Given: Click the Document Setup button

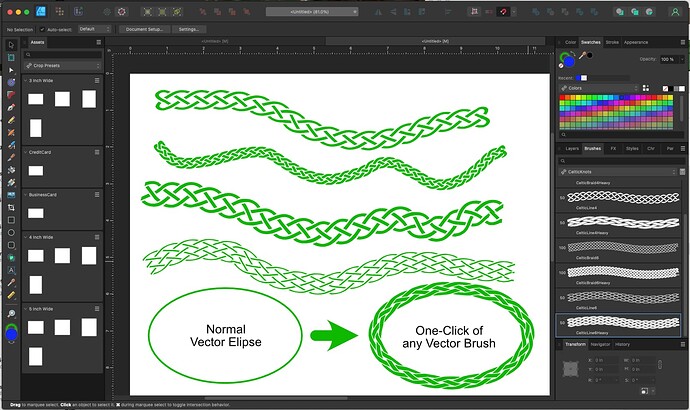Looking at the screenshot, I should pyautogui.click(x=145, y=30).
